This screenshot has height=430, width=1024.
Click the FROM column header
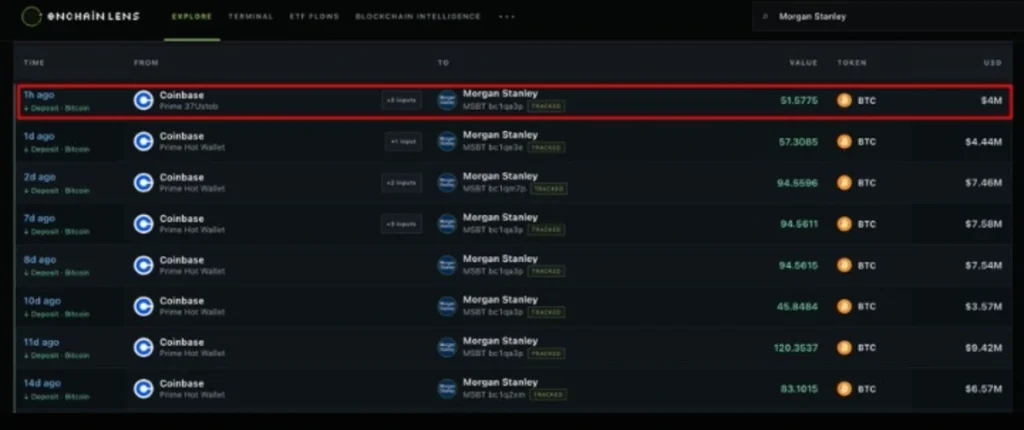(x=146, y=63)
